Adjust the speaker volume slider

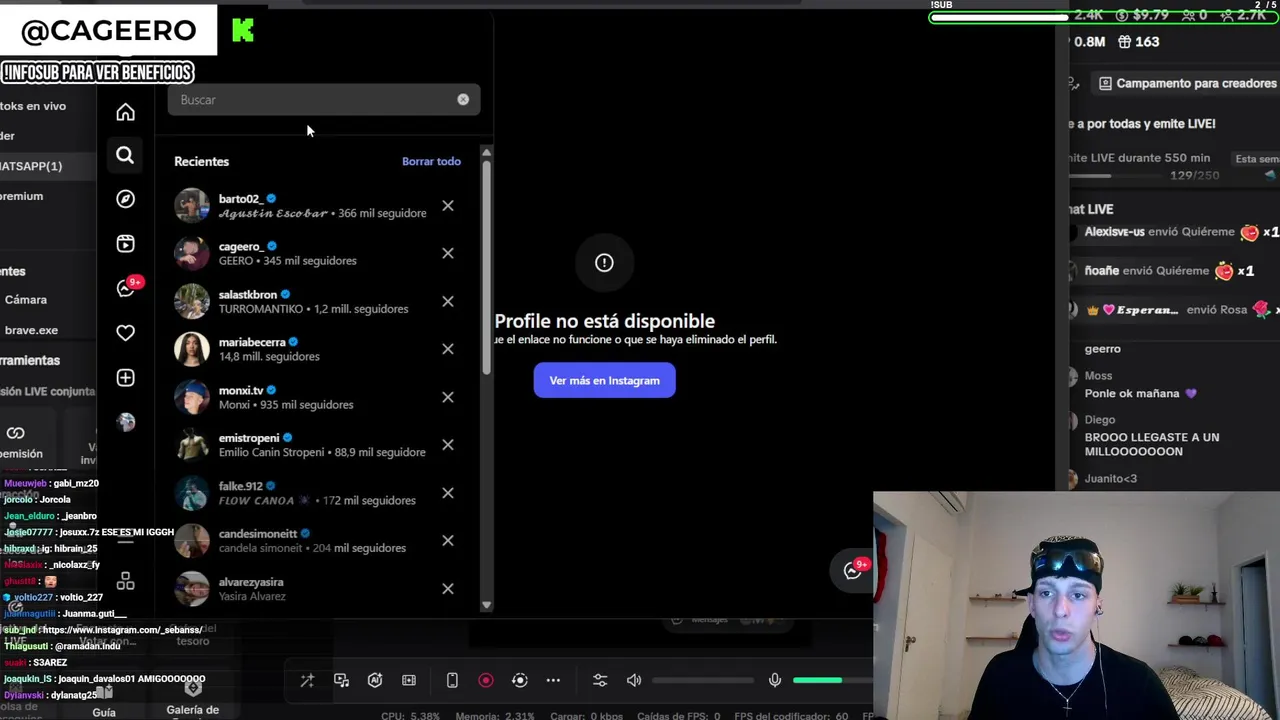(702, 681)
